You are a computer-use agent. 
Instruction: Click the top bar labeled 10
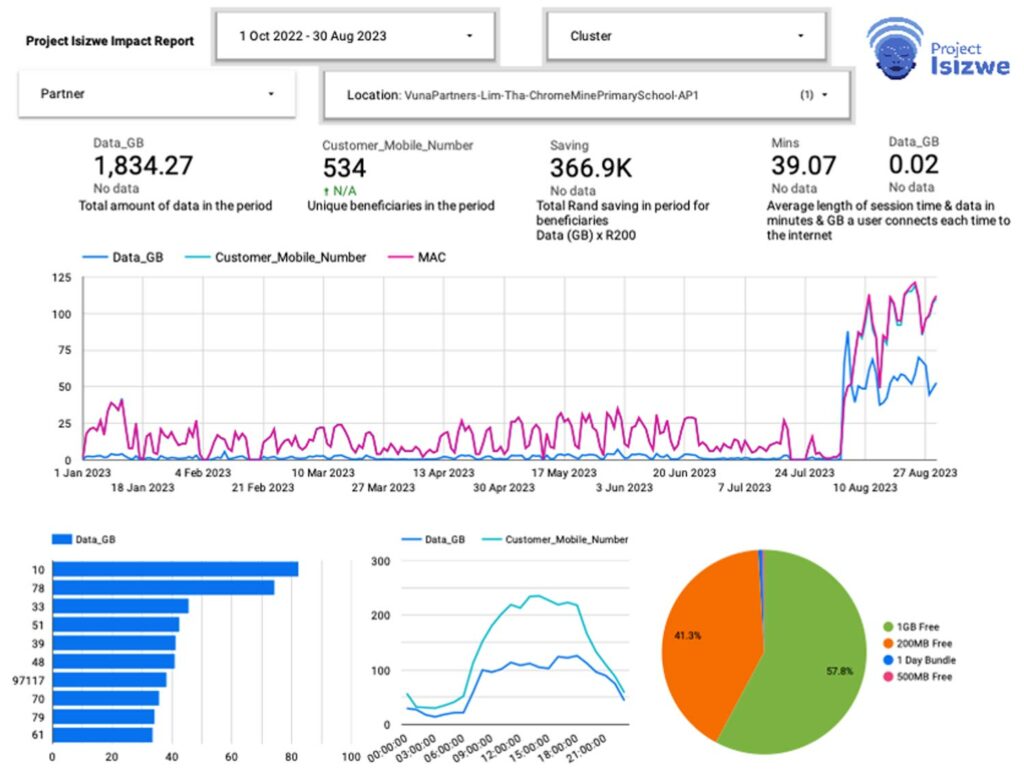coord(175,569)
